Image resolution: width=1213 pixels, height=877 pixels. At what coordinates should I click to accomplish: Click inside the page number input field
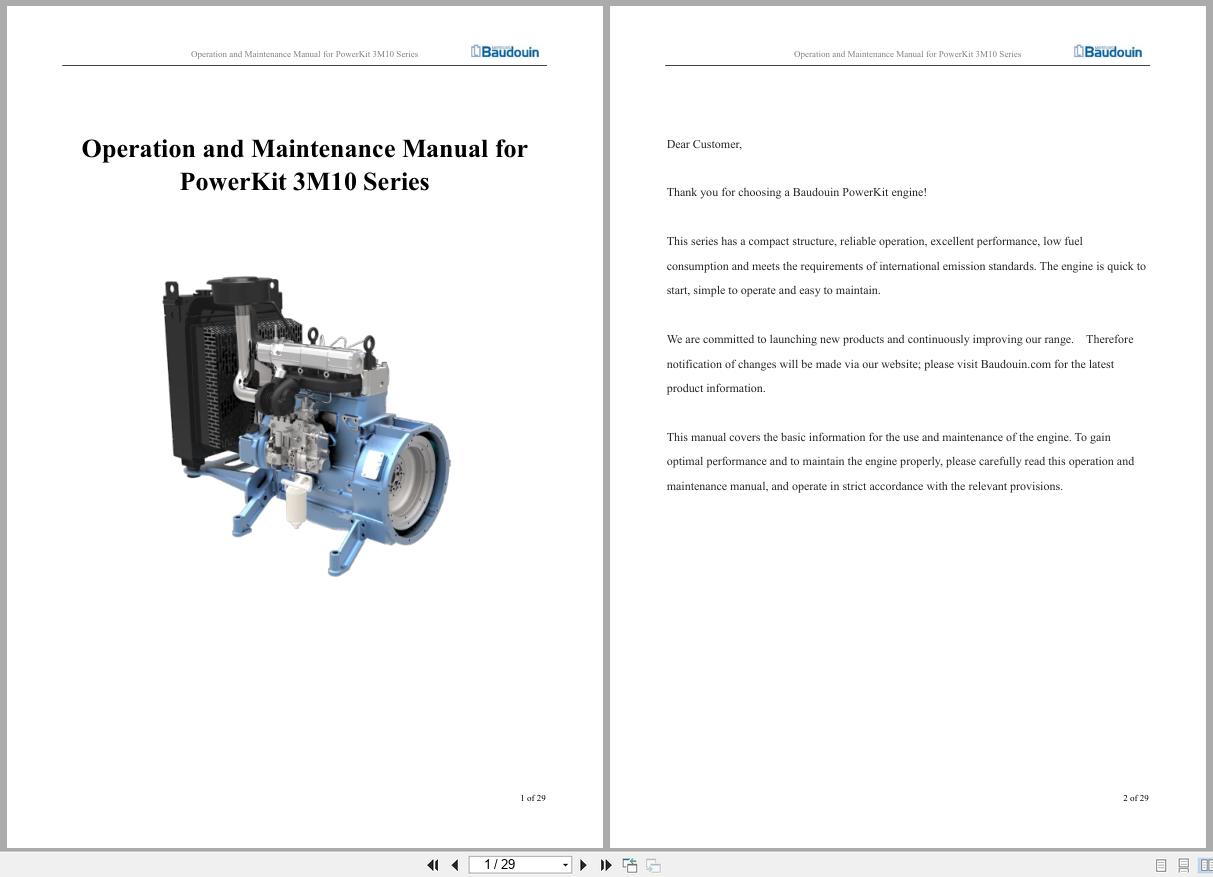[x=505, y=864]
